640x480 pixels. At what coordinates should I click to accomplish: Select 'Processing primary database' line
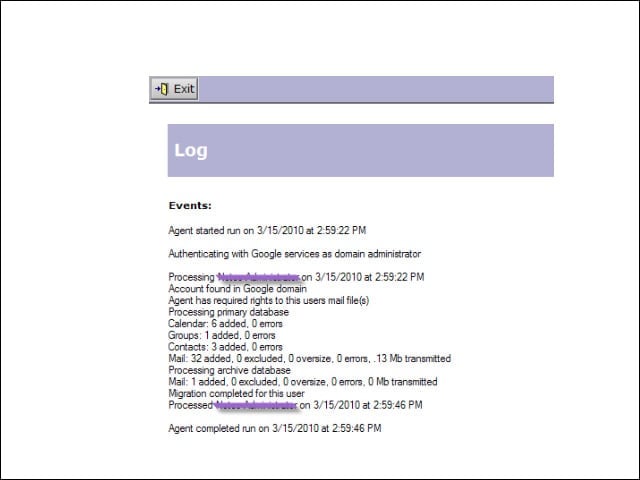228,312
